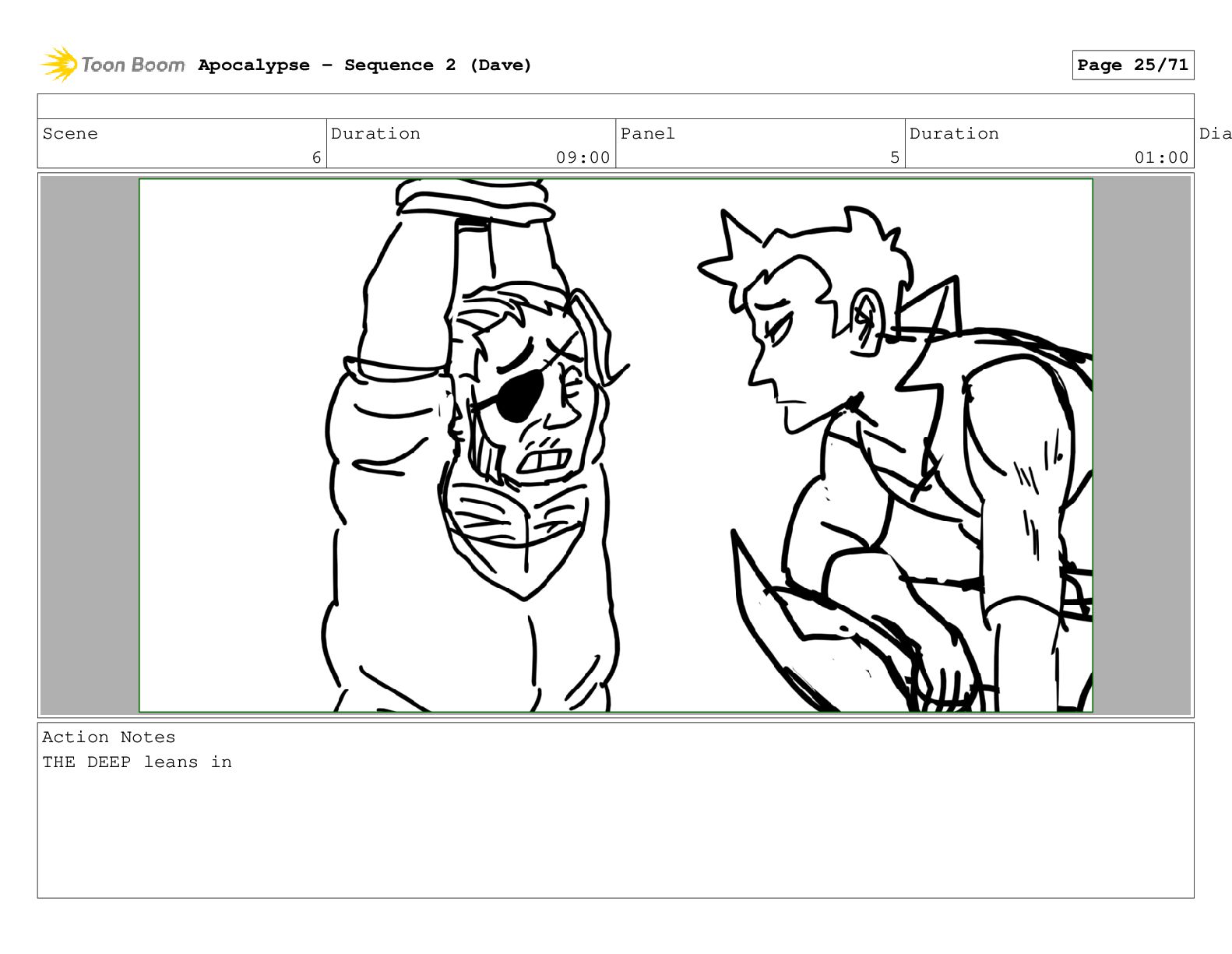Screen dimensions: 1232x954
Task: Click the title 'Apocalypse – Sequence 2 (Dave)'
Action: 364,65
